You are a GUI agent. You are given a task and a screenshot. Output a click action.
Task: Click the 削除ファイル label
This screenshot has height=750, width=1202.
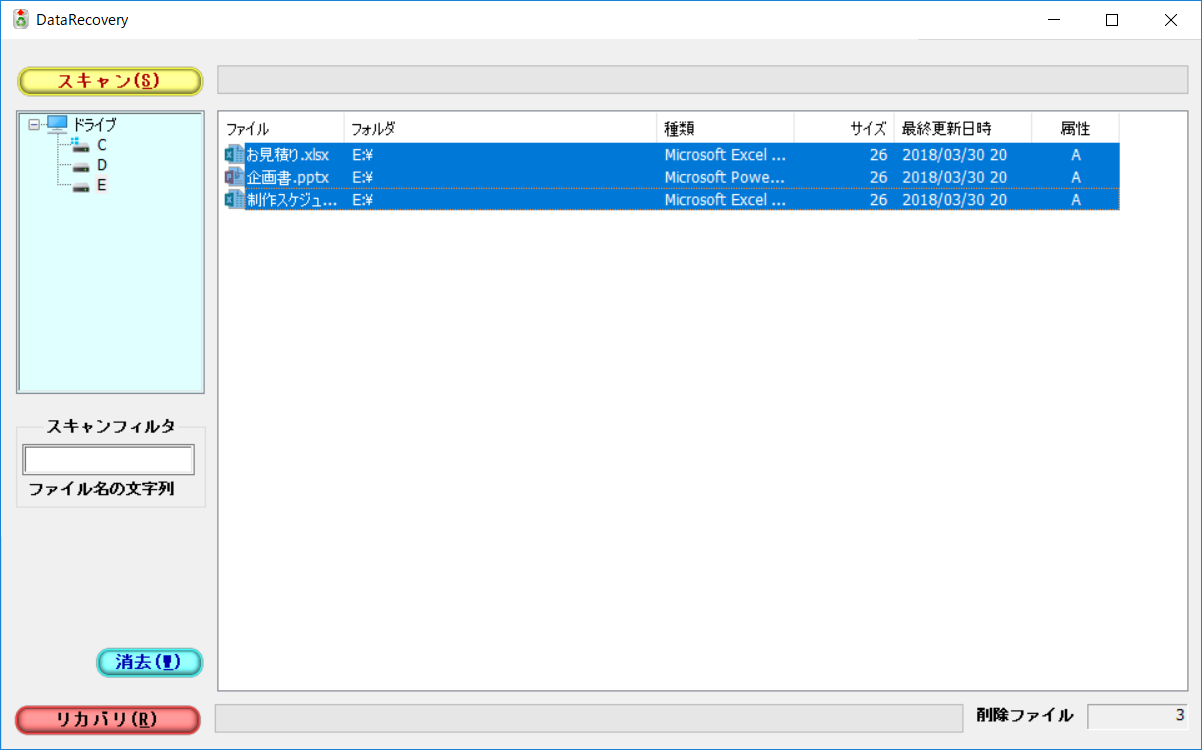click(x=1025, y=715)
